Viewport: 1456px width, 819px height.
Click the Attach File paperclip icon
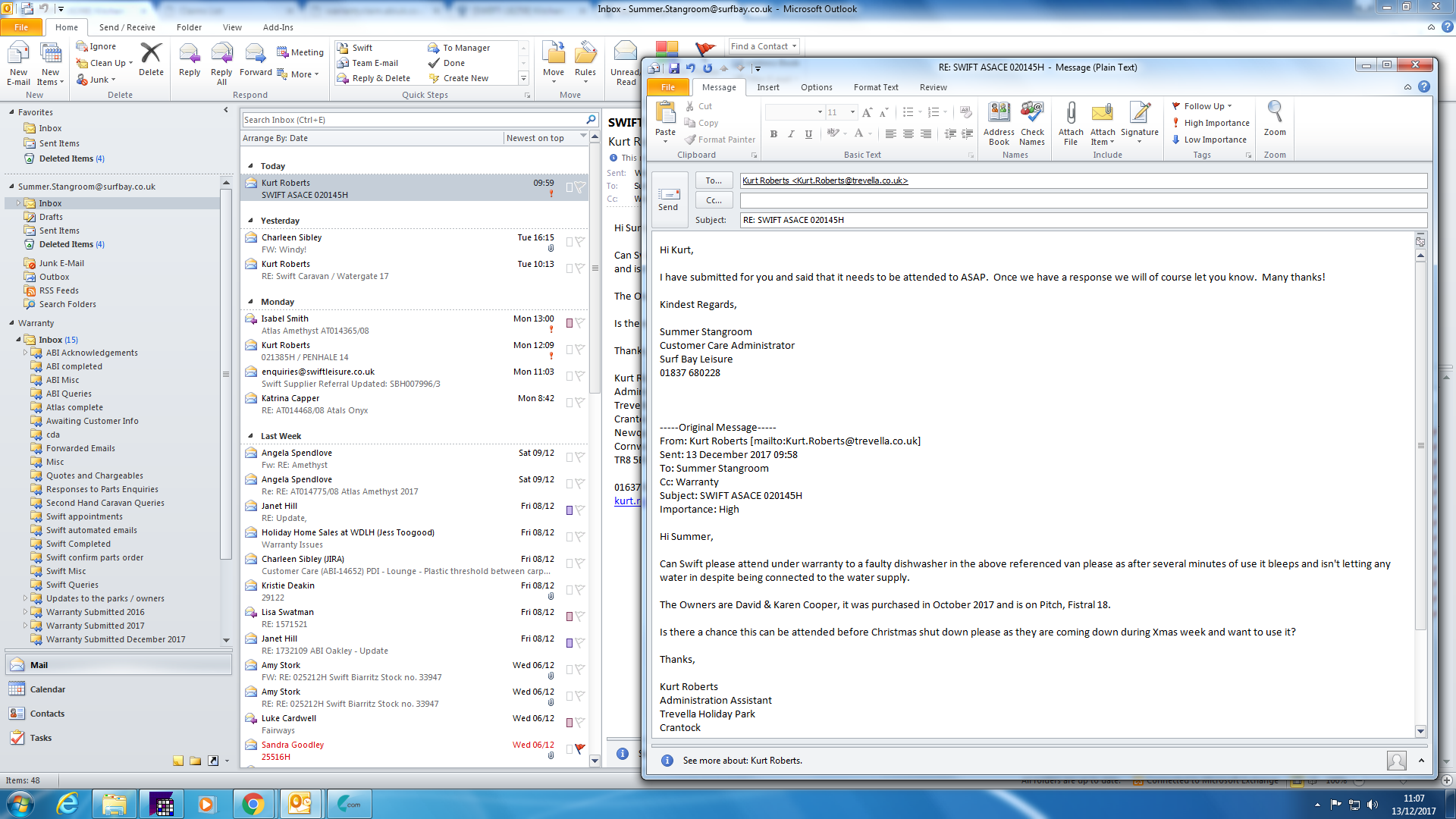[x=1070, y=114]
